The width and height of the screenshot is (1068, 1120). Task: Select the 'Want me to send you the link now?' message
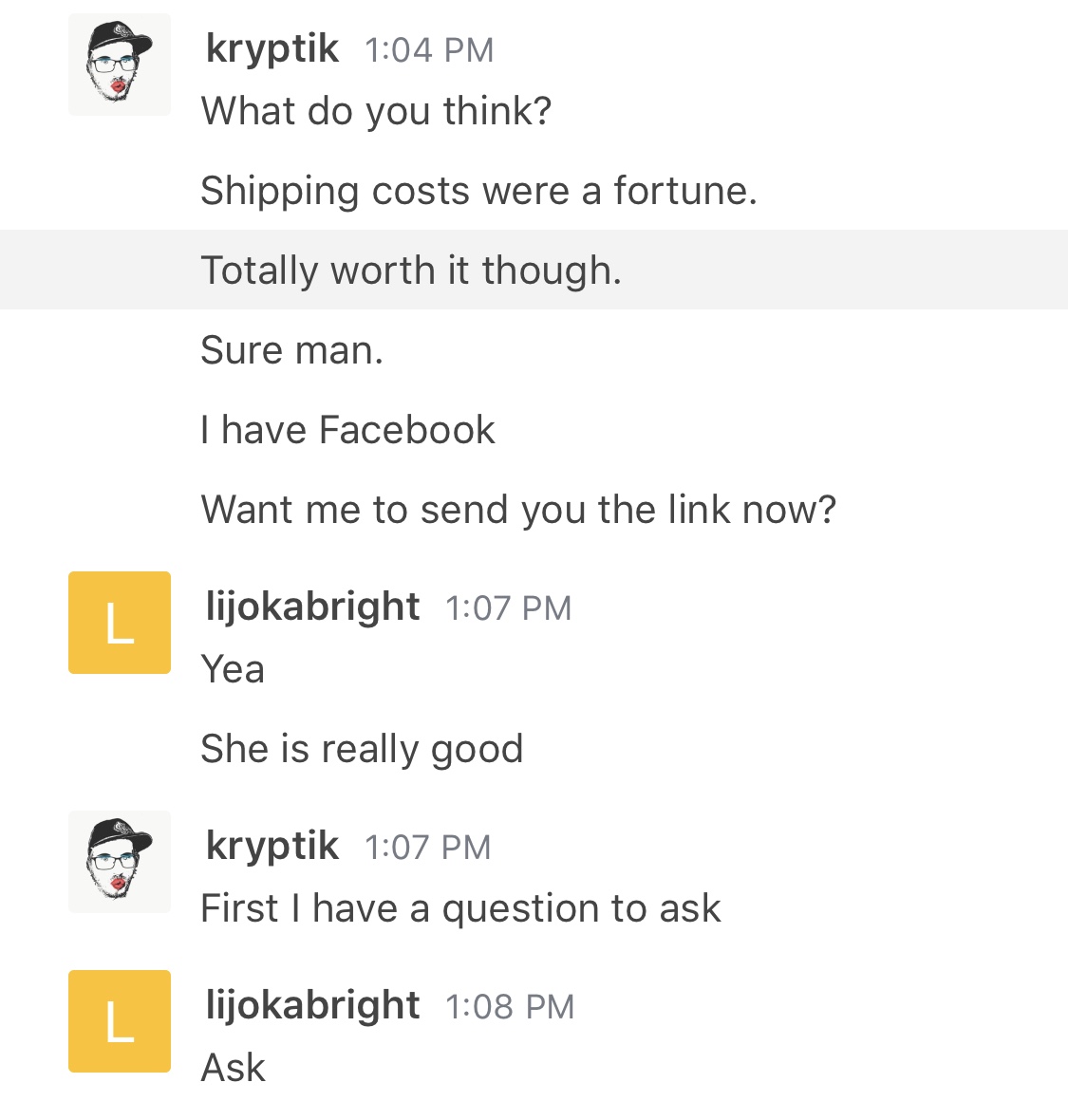pos(518,510)
